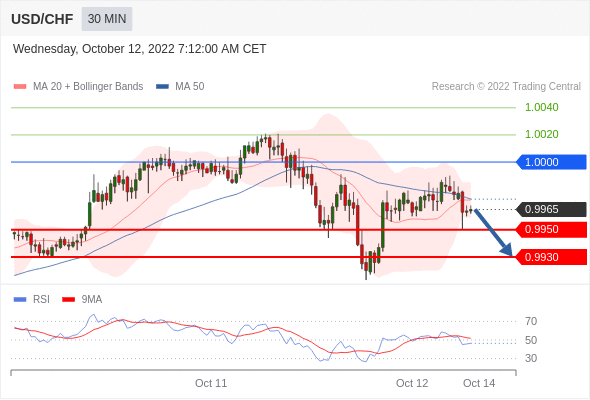This screenshot has width=590, height=400.
Task: Click the MA 20 Bollinger Bands legend swatch
Action: (20, 87)
